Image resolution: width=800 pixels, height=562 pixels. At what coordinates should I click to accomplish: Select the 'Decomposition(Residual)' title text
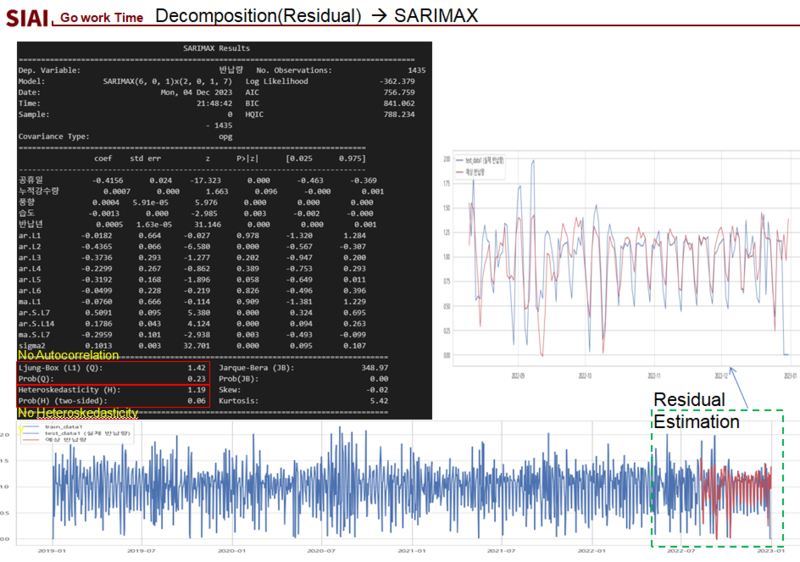[x=258, y=16]
